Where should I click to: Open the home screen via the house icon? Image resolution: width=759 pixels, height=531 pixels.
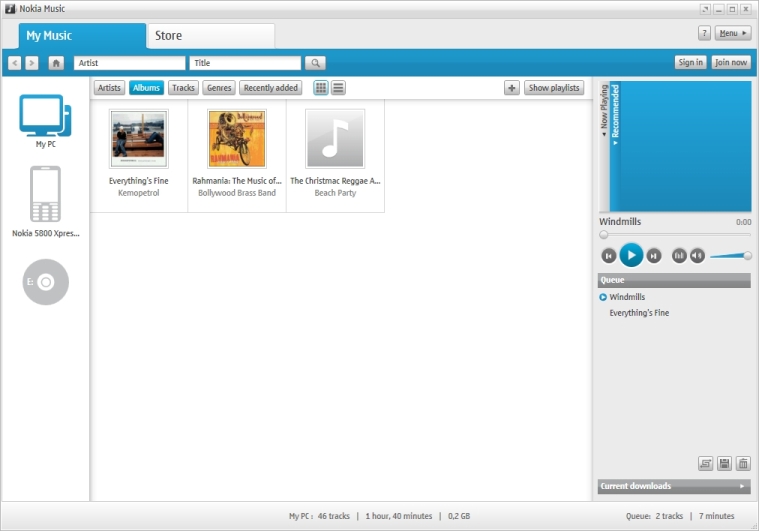[x=56, y=63]
